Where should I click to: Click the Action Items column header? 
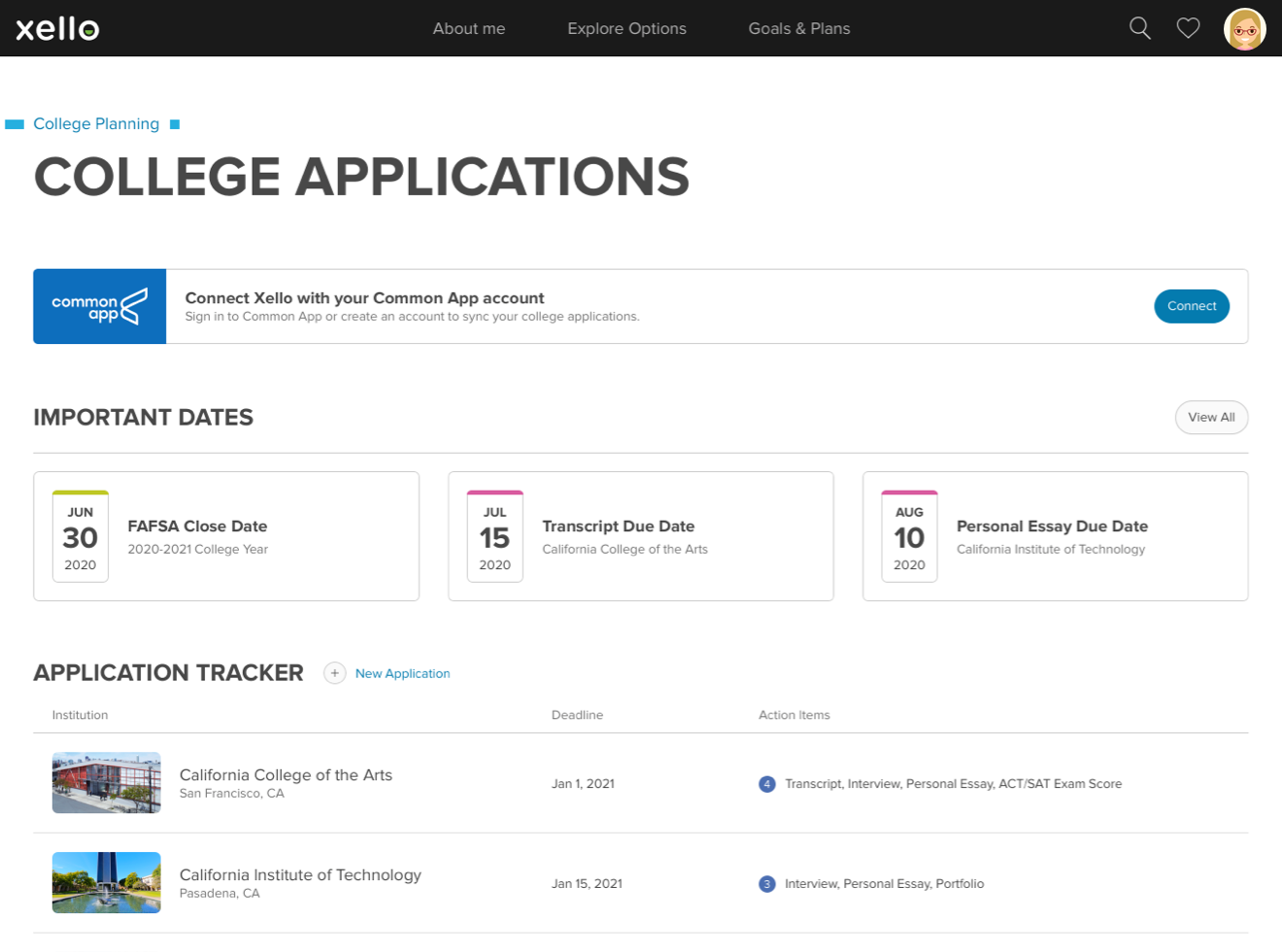794,715
